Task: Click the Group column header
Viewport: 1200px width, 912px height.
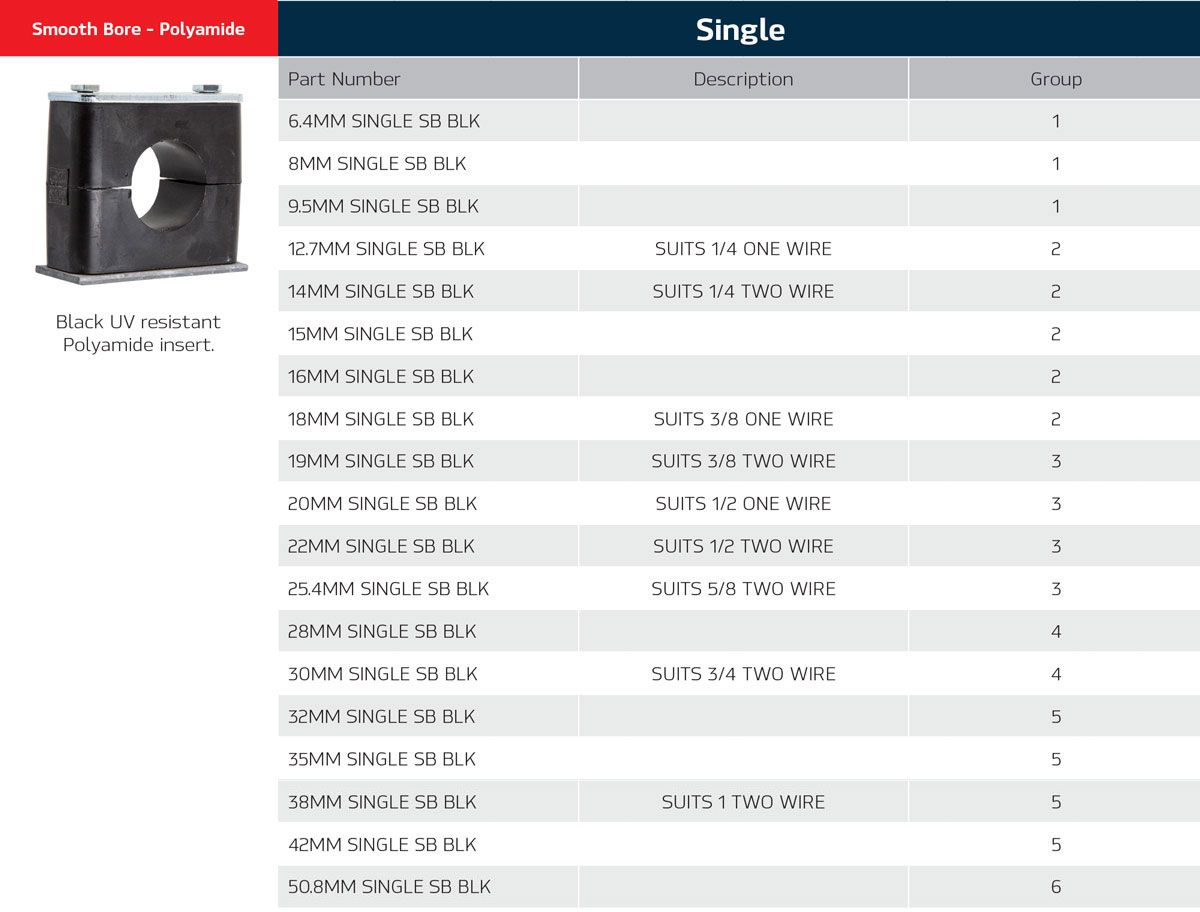Action: [x=1056, y=79]
